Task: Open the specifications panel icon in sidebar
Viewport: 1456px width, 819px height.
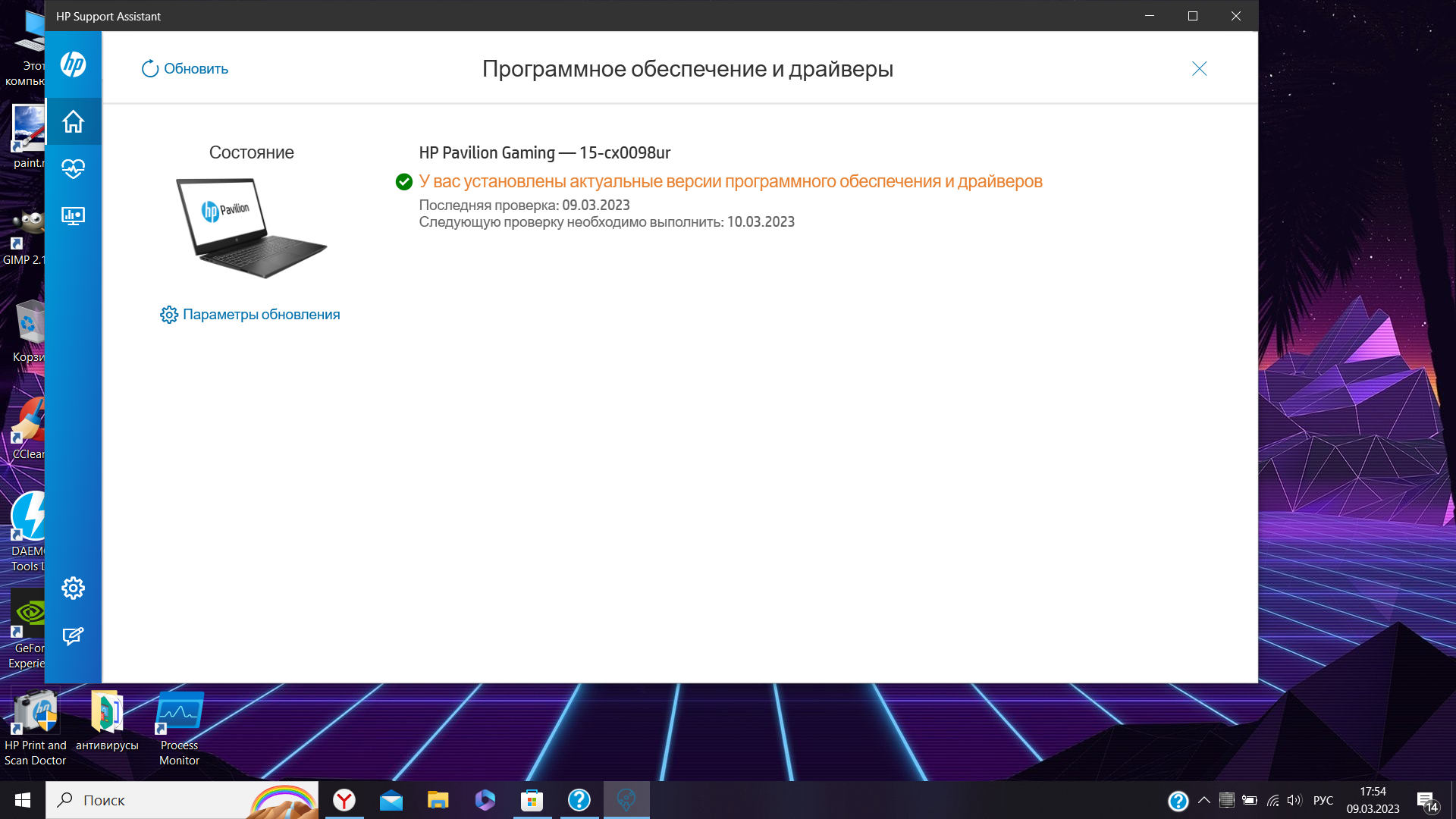Action: 73,216
